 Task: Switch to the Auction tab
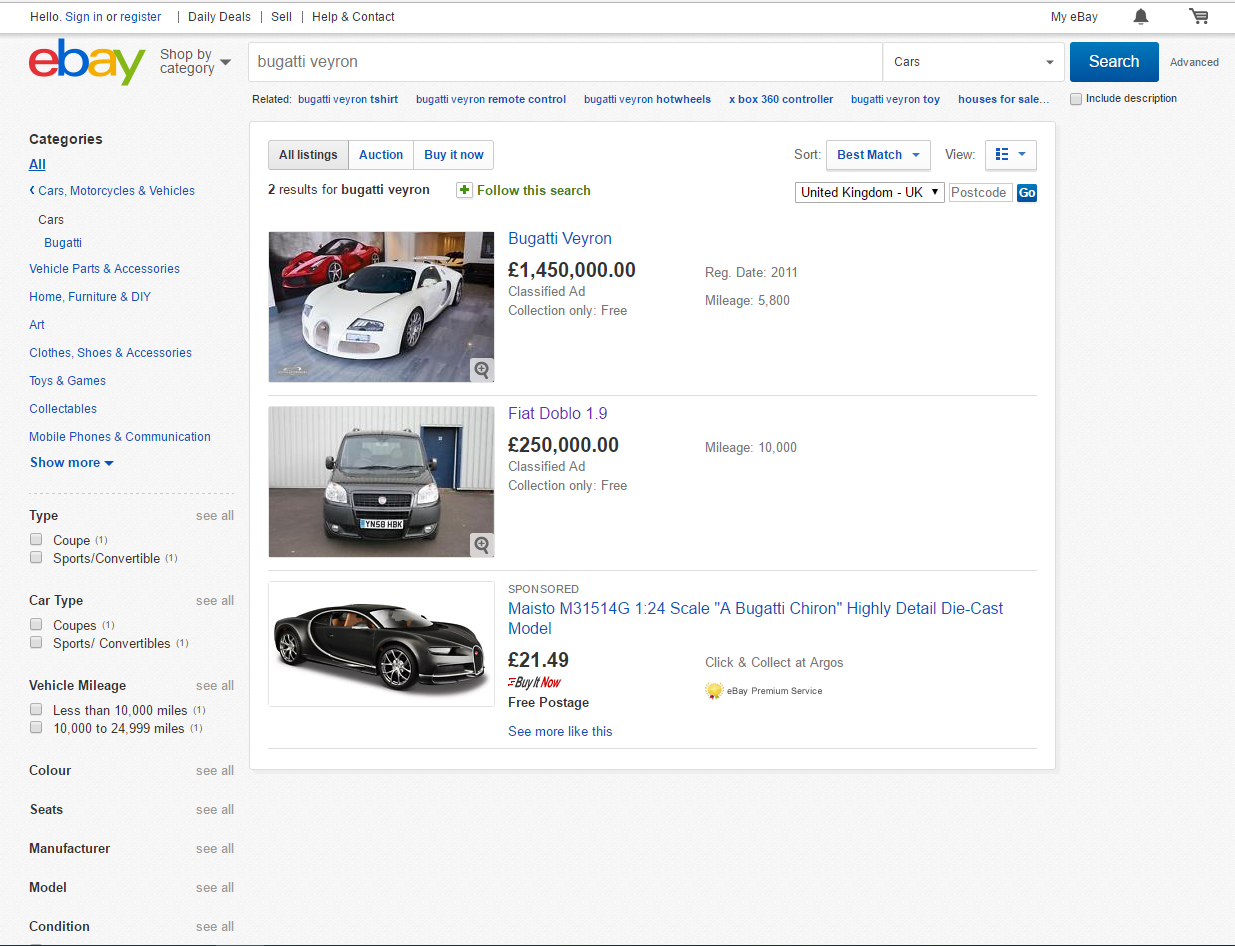(381, 155)
